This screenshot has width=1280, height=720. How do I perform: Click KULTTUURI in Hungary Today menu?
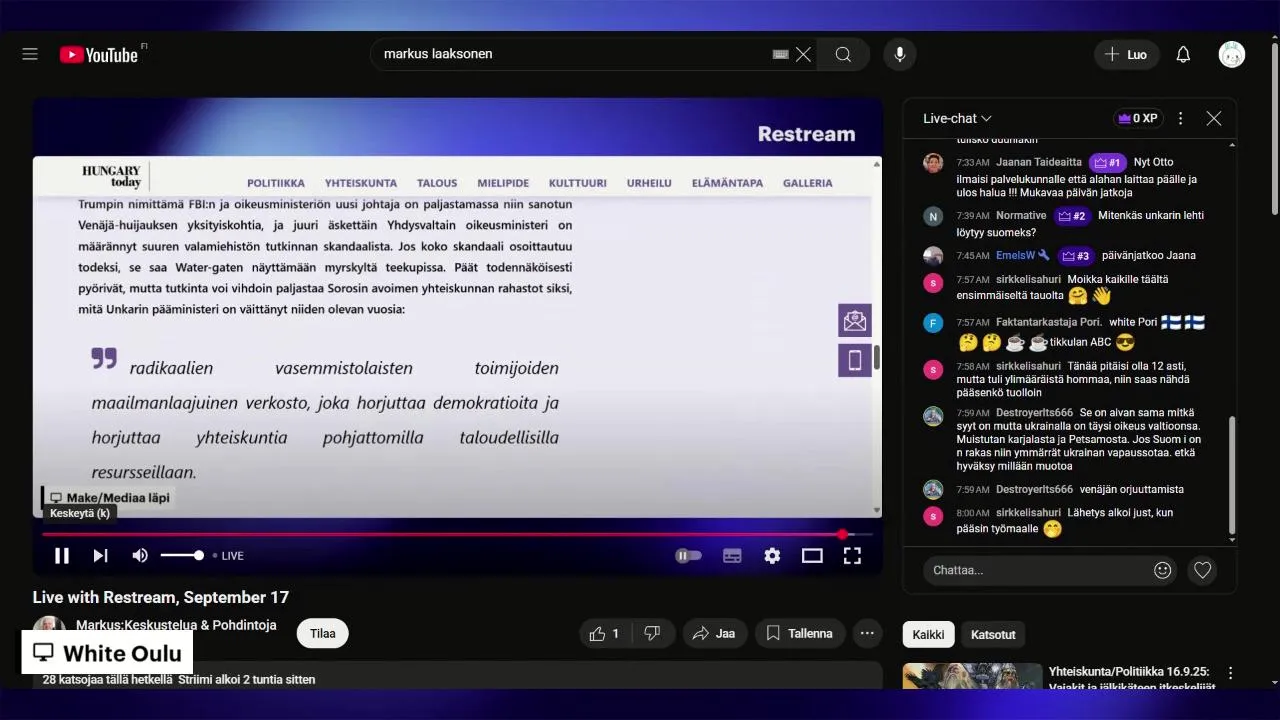pyautogui.click(x=578, y=183)
